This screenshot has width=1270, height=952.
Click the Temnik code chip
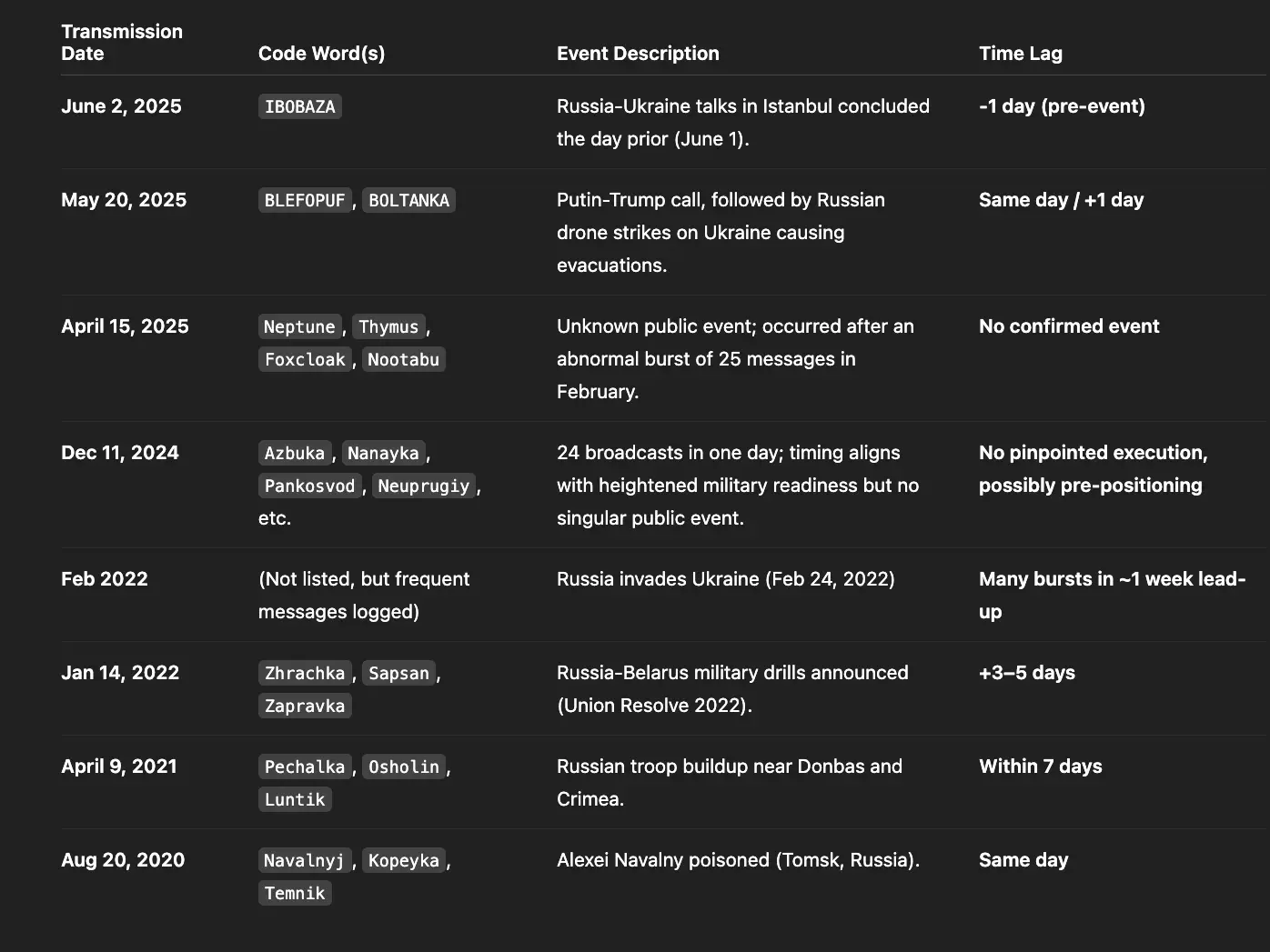click(x=295, y=894)
